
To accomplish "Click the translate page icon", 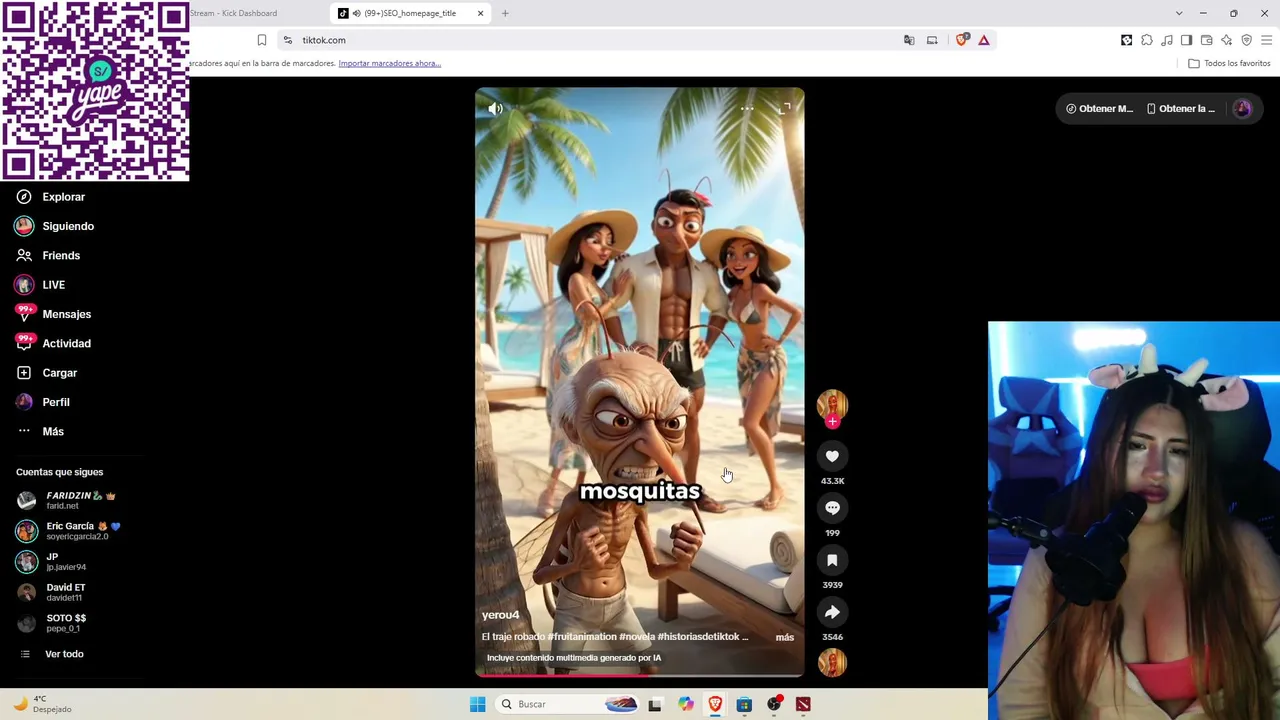I will [x=909, y=40].
